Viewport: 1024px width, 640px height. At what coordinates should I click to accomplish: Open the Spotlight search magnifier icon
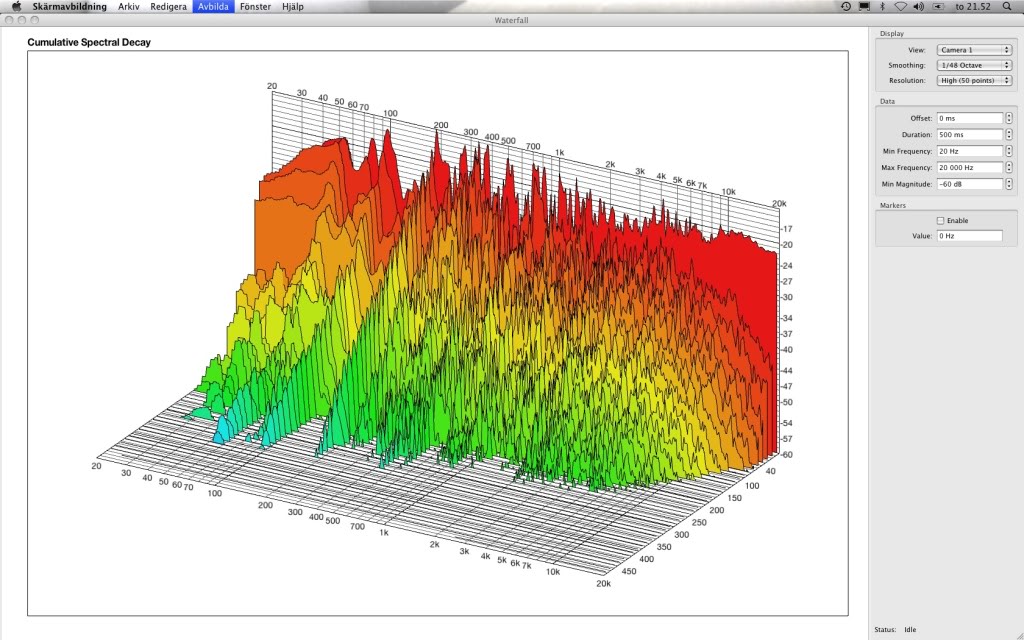[1006, 6]
